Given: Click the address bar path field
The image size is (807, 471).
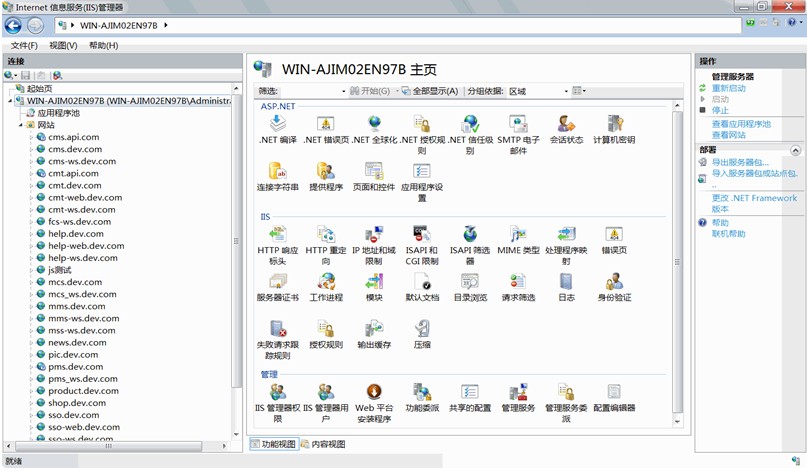Looking at the screenshot, I should pyautogui.click(x=397, y=25).
